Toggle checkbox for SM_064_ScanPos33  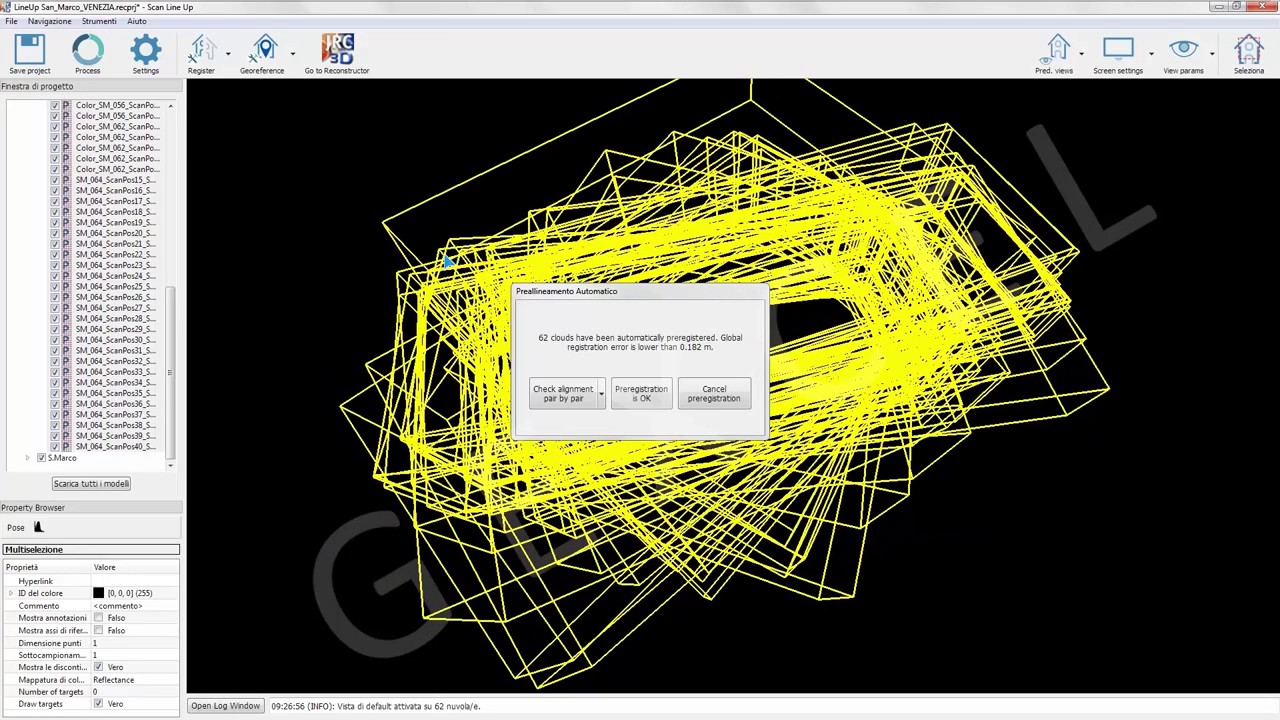55,372
